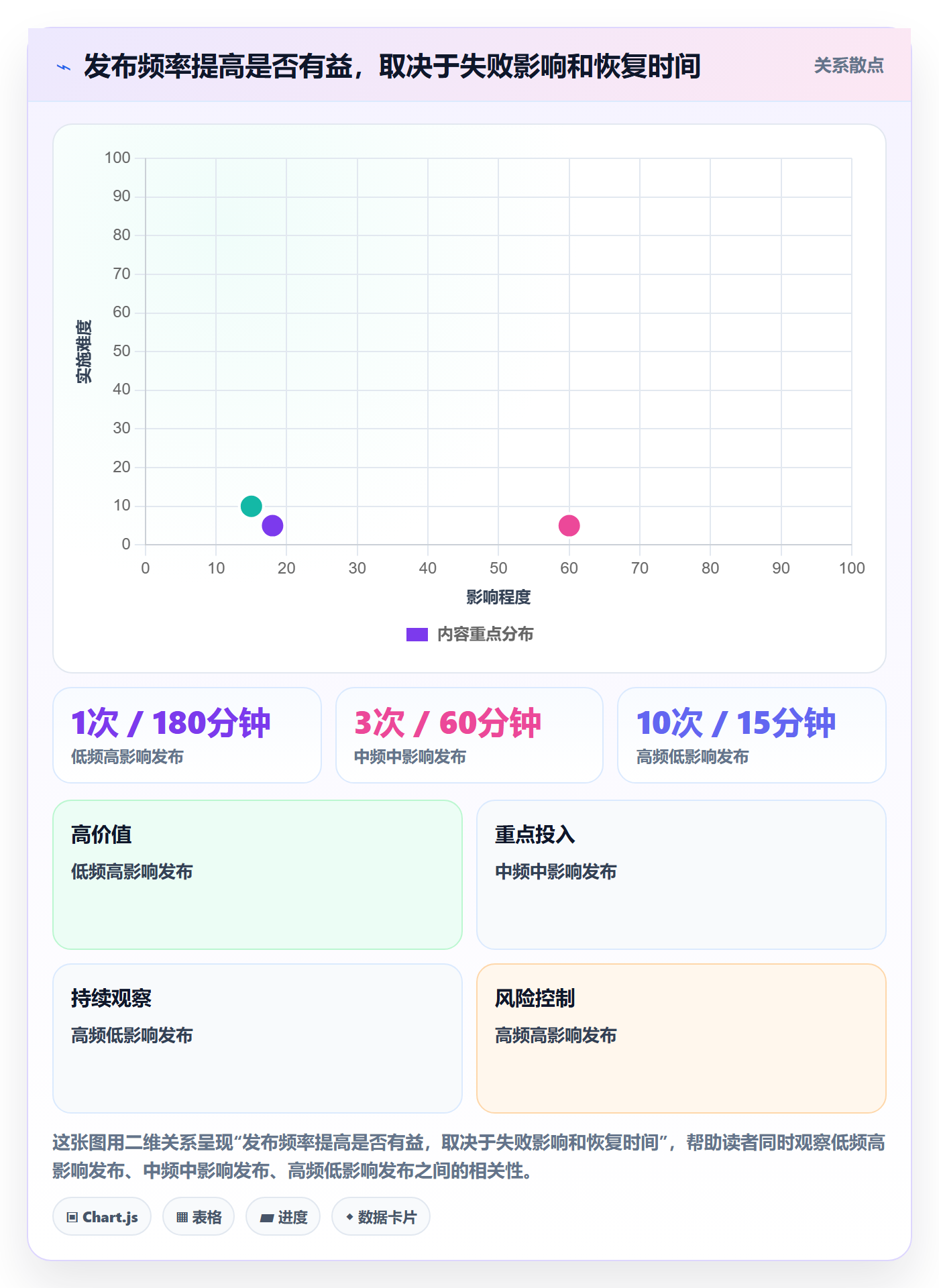Screen dimensions: 939x1288
Task: Select the 高价值 quadrant card
Action: pos(258,875)
